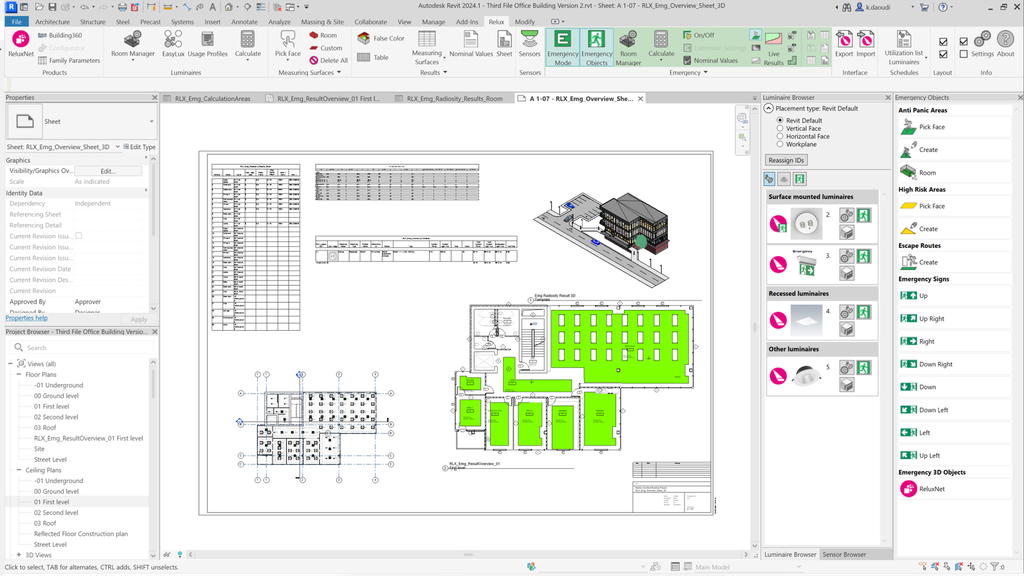The image size is (1024, 576).
Task: Open the Architecture ribbon tab
Action: coord(52,22)
